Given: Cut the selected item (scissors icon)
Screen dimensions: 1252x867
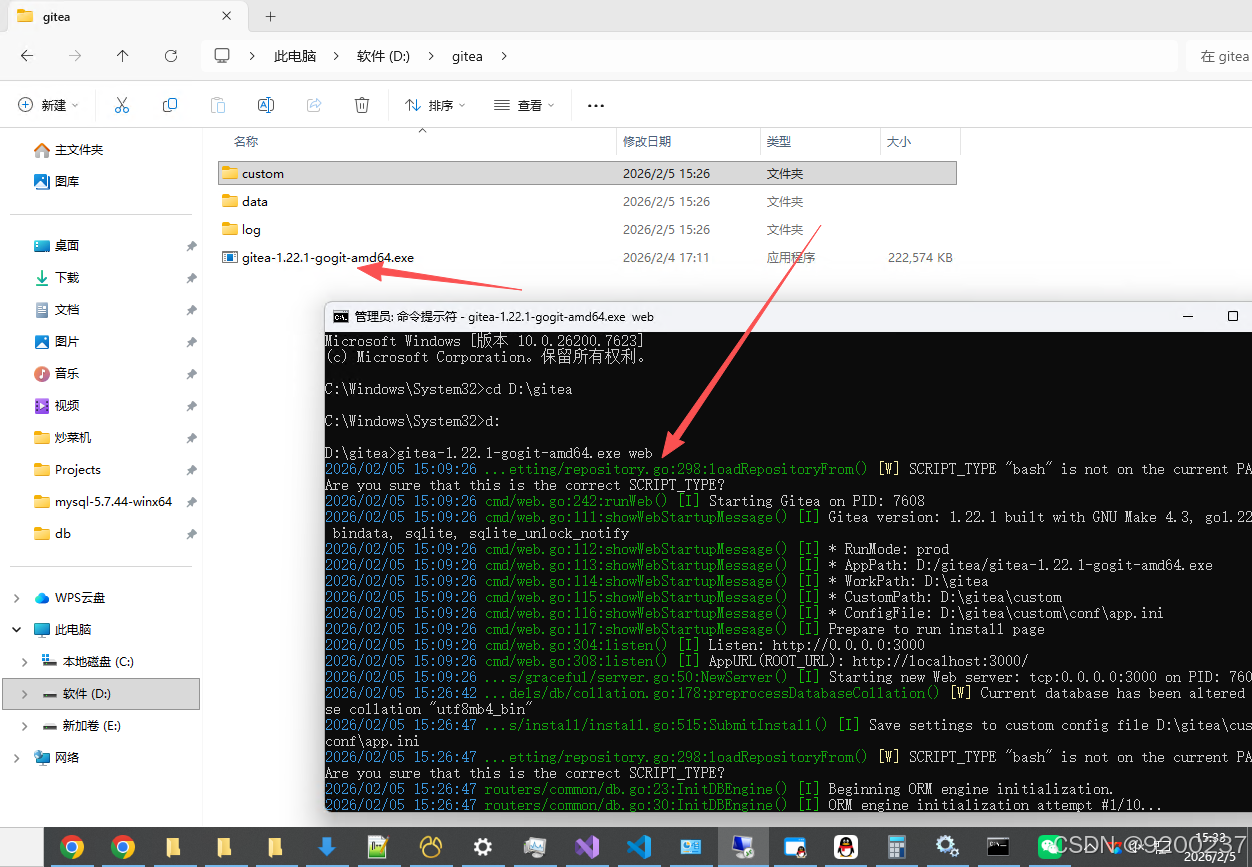Looking at the screenshot, I should pos(122,105).
